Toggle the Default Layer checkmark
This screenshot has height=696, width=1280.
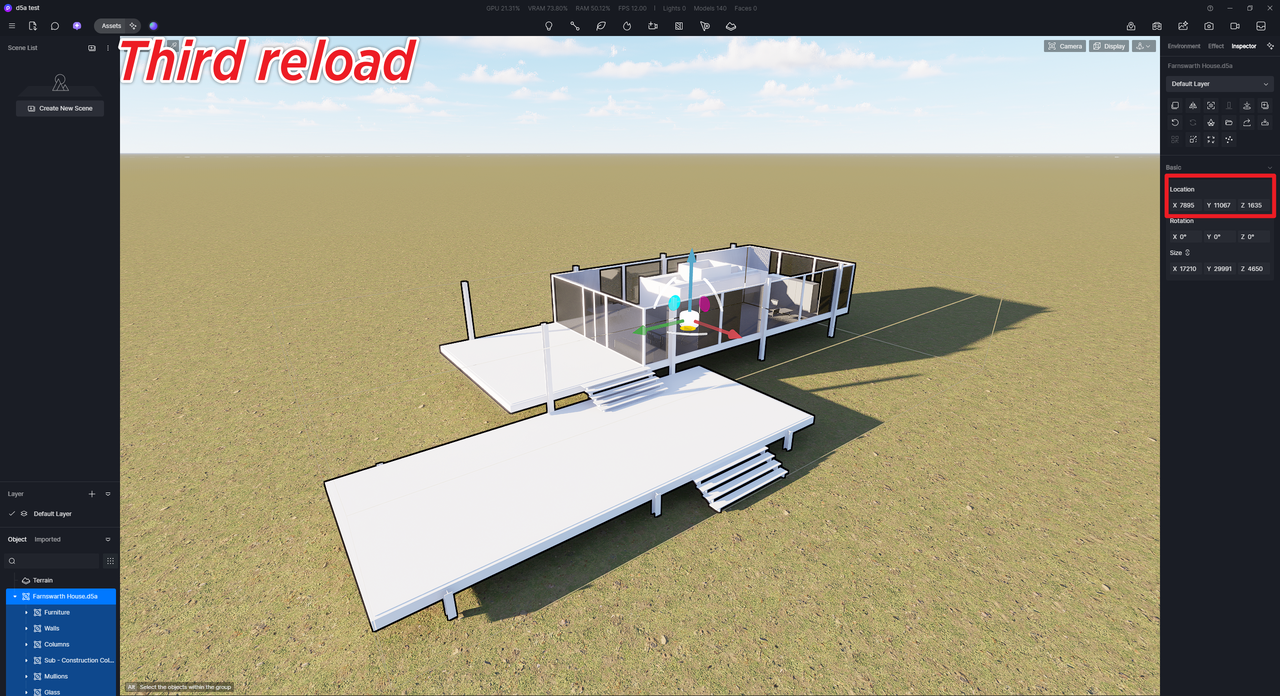(12, 514)
